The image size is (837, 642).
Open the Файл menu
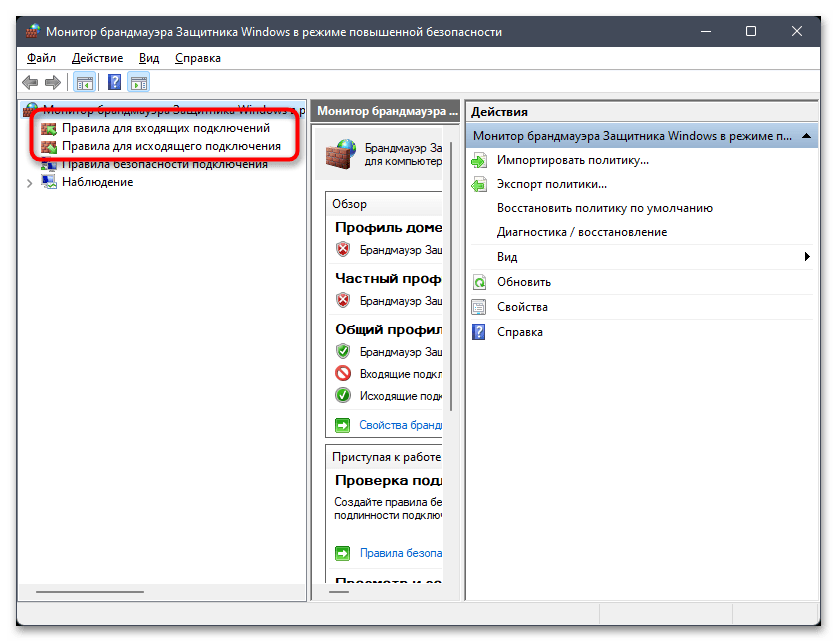point(41,58)
